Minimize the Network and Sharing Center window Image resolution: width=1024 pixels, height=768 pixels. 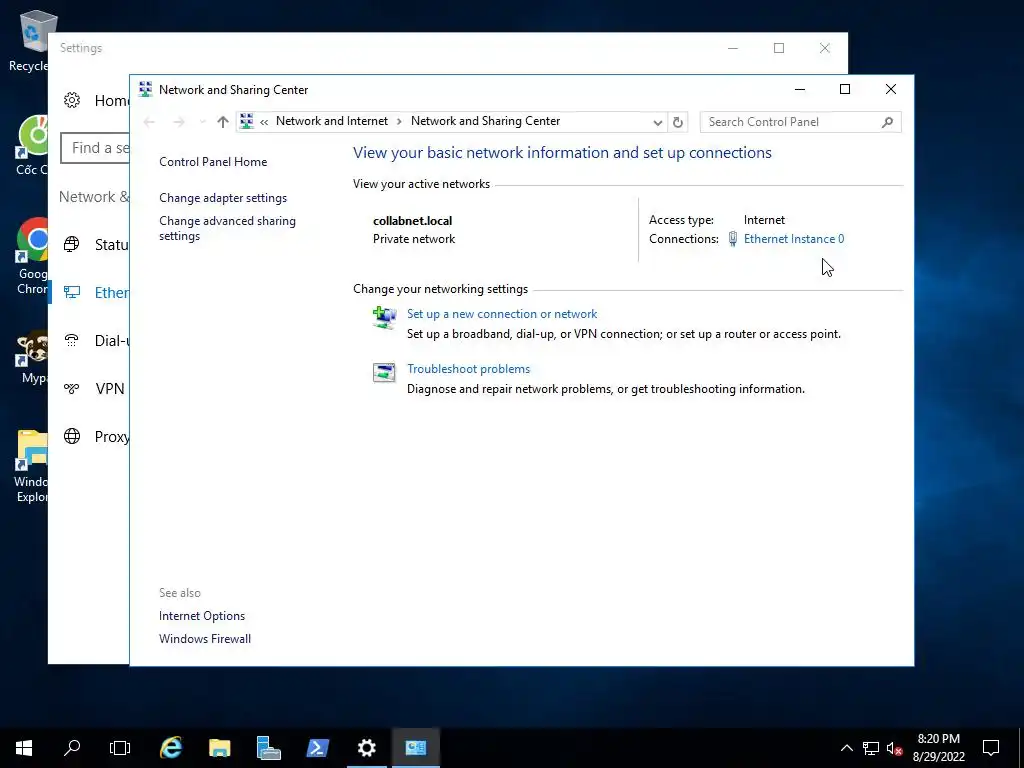[x=799, y=89]
